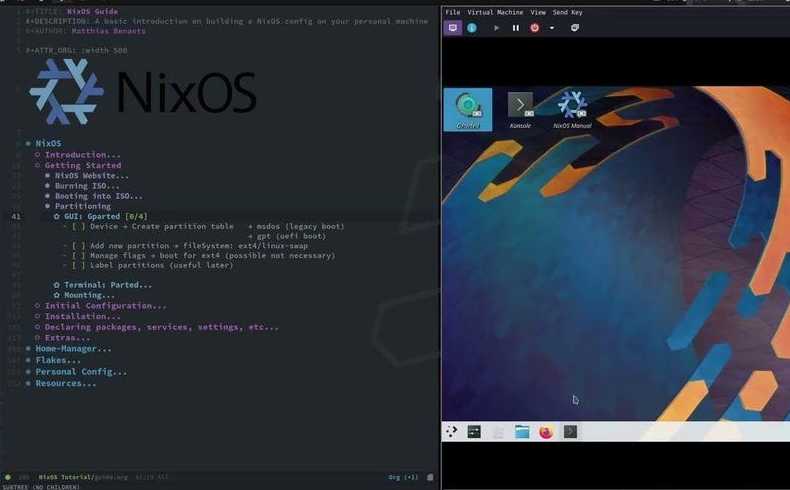Image resolution: width=790 pixels, height=490 pixels.
Task: Expand the Home-Manager... heading
Action: pos(73,348)
